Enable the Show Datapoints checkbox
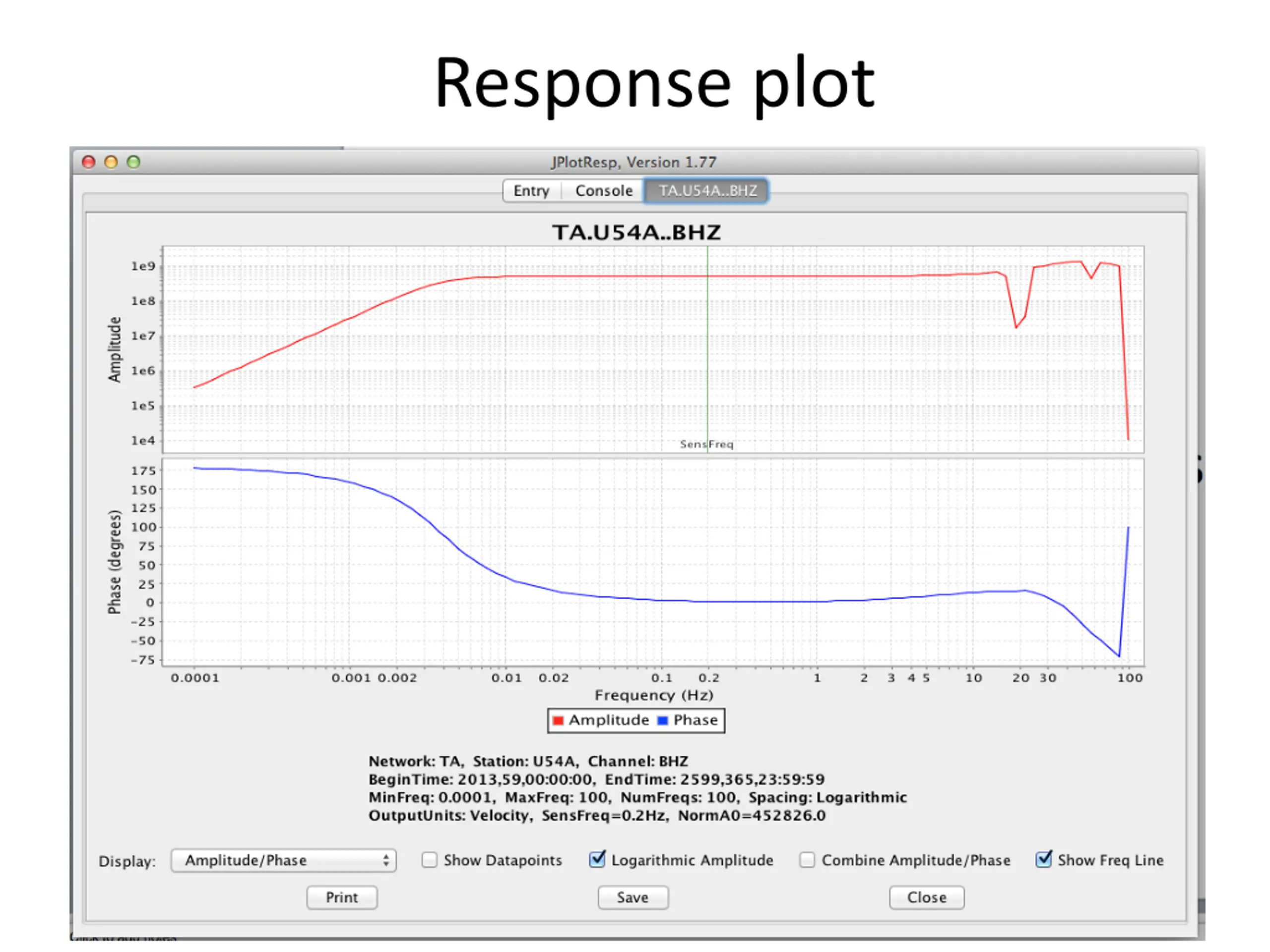This screenshot has height=952, width=1270. (x=429, y=860)
